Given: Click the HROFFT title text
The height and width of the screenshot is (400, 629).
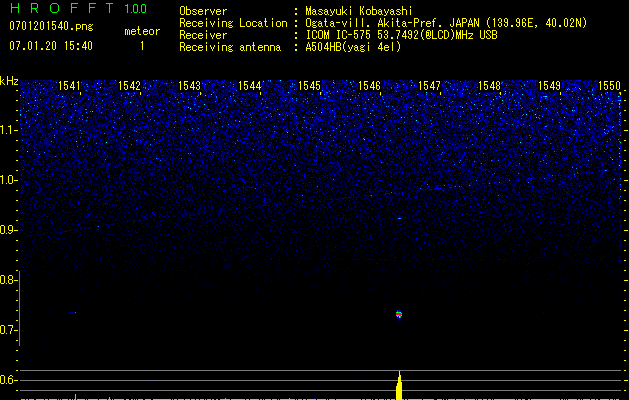Looking at the screenshot, I should tap(61, 9).
